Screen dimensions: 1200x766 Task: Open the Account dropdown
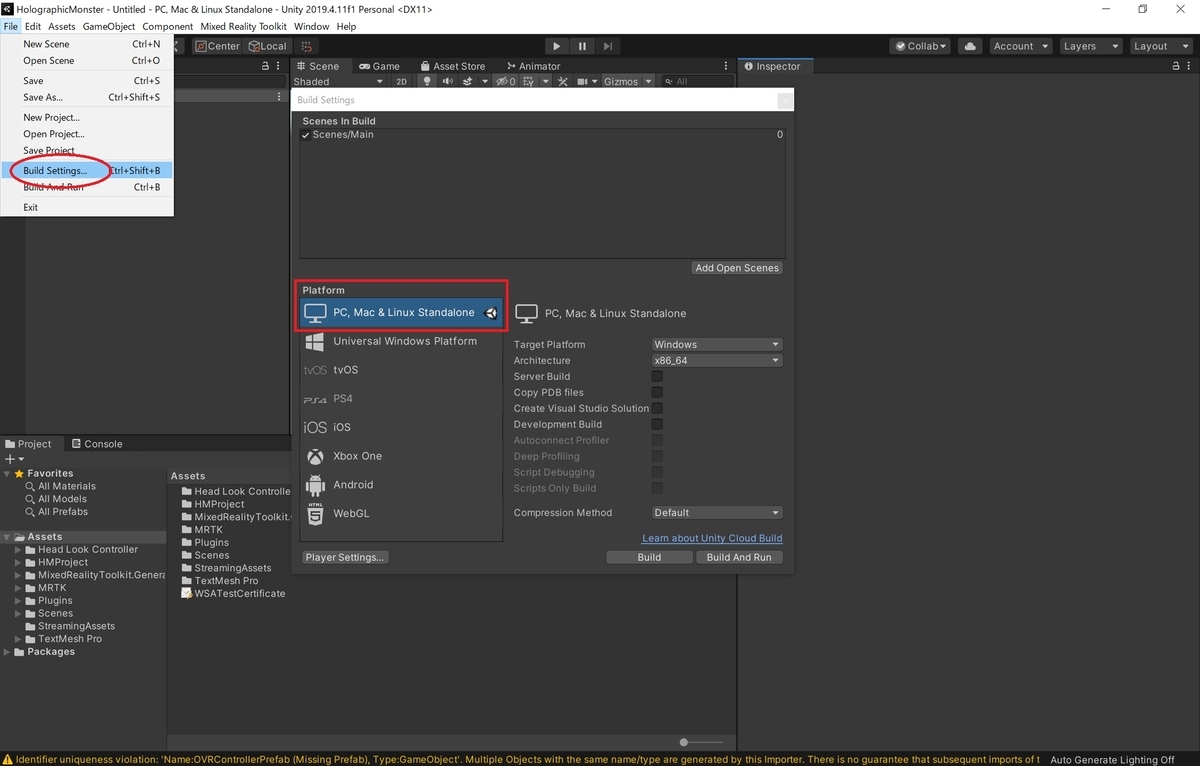point(1020,46)
